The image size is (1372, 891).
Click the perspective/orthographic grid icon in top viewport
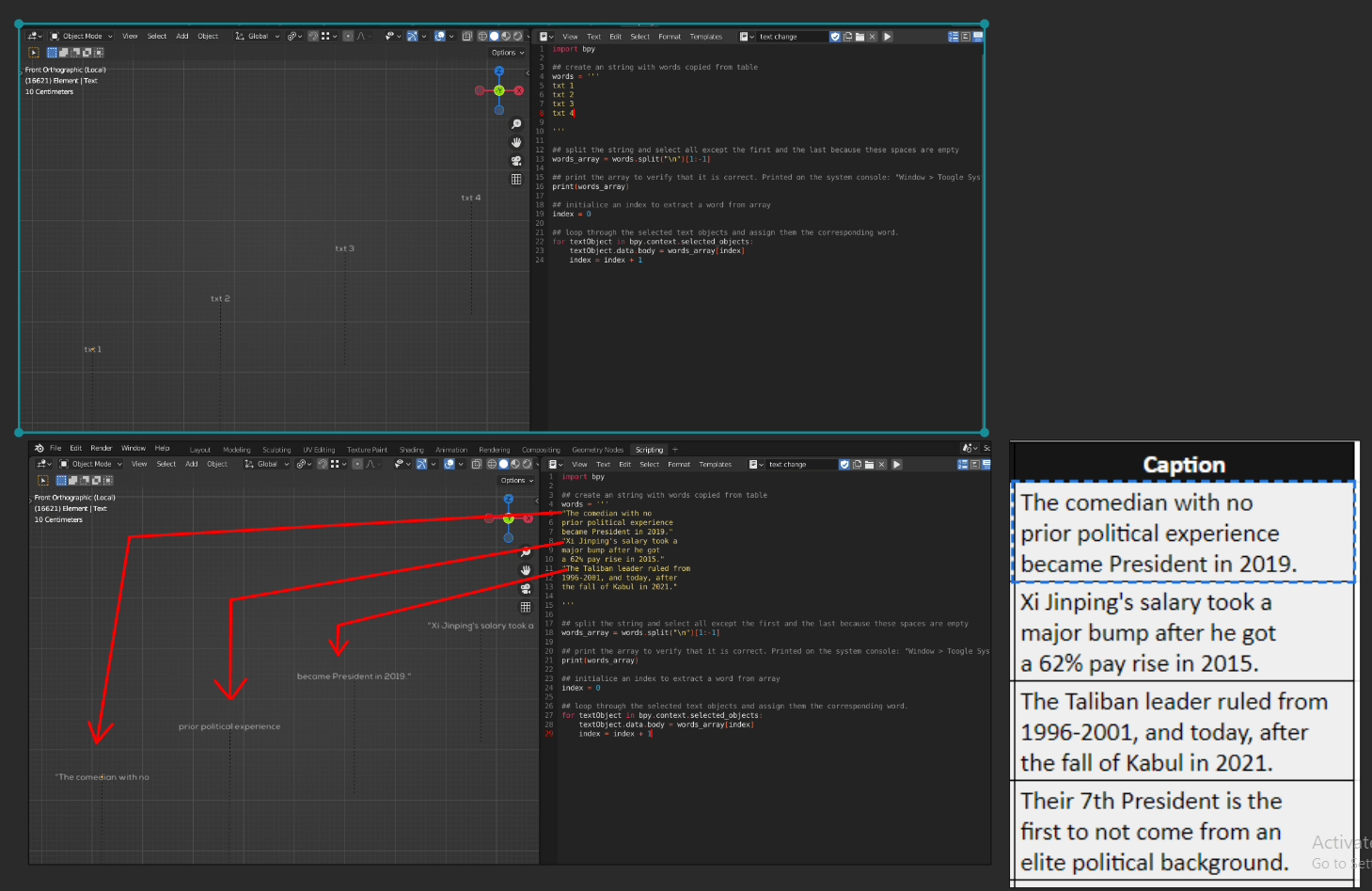[x=516, y=179]
